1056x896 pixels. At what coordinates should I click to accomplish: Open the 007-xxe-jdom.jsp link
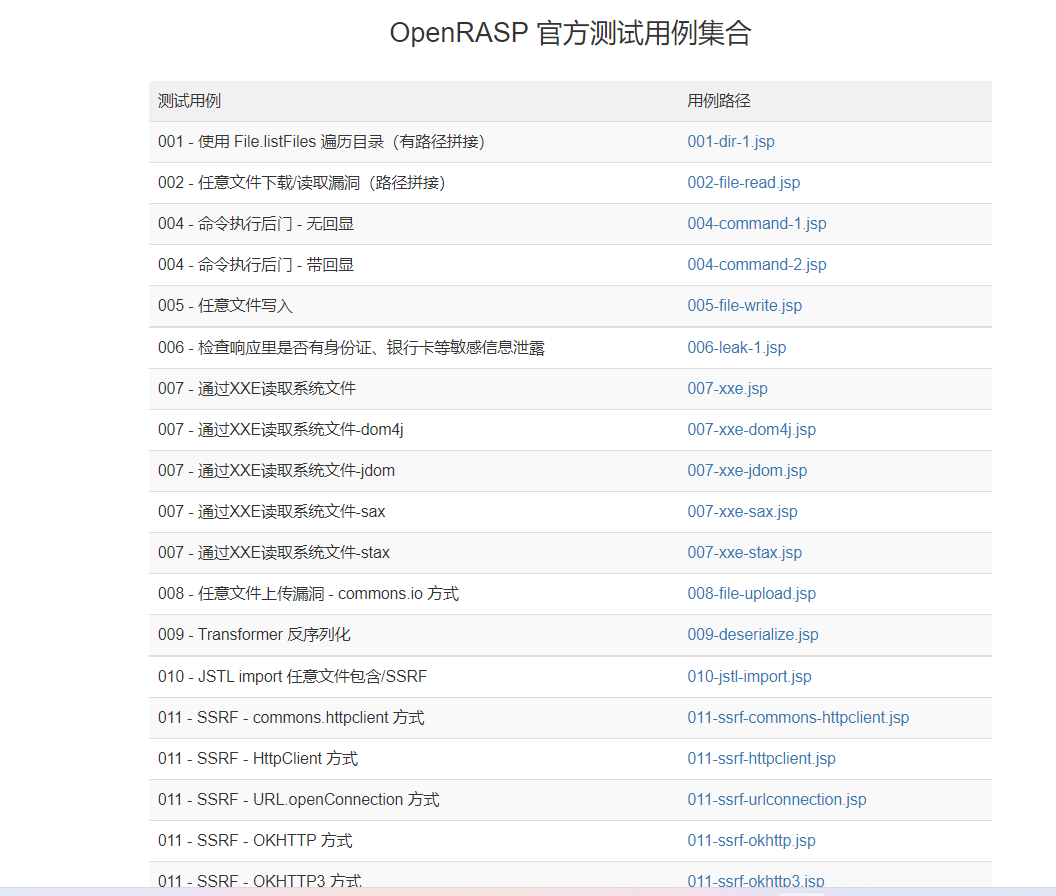coord(747,471)
